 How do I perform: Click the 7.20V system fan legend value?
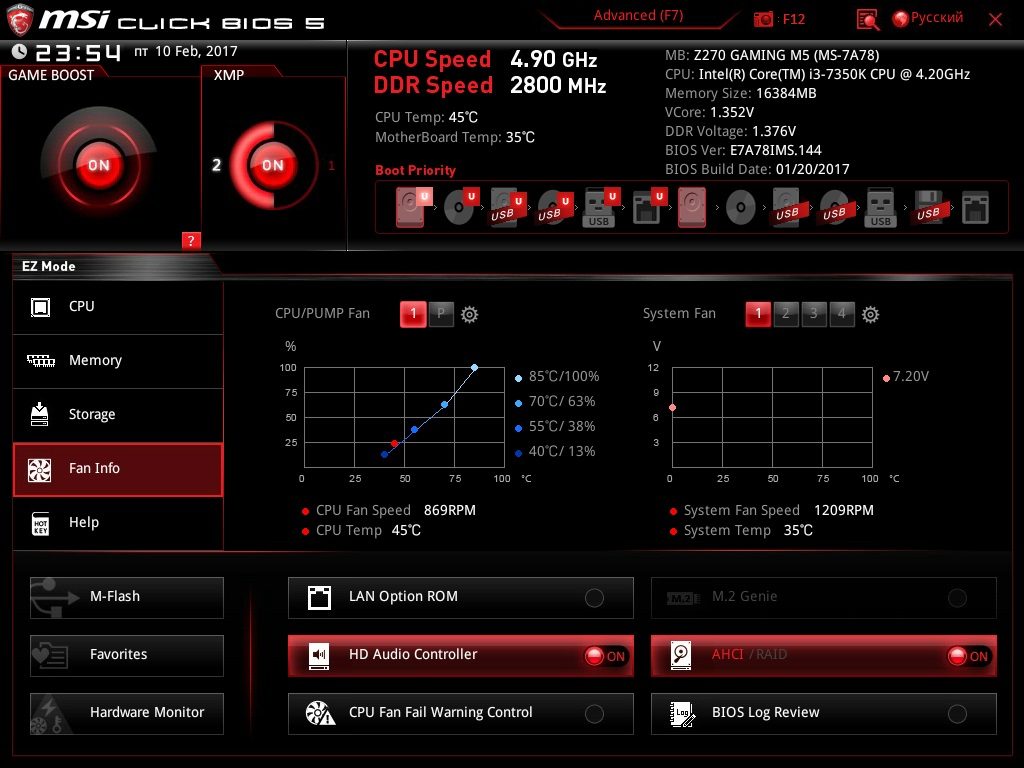910,376
